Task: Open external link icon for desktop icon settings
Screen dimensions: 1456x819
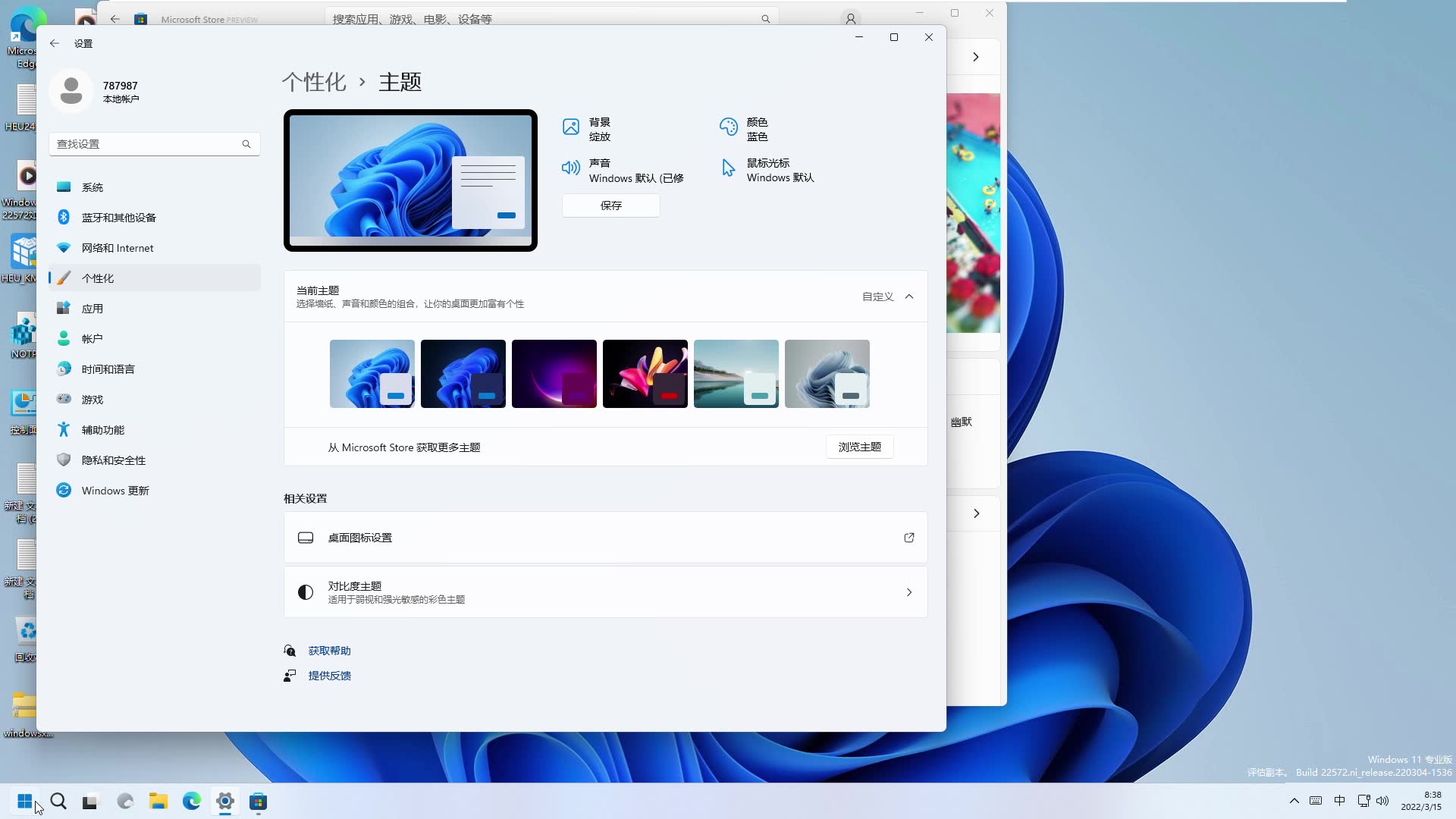Action: (908, 538)
